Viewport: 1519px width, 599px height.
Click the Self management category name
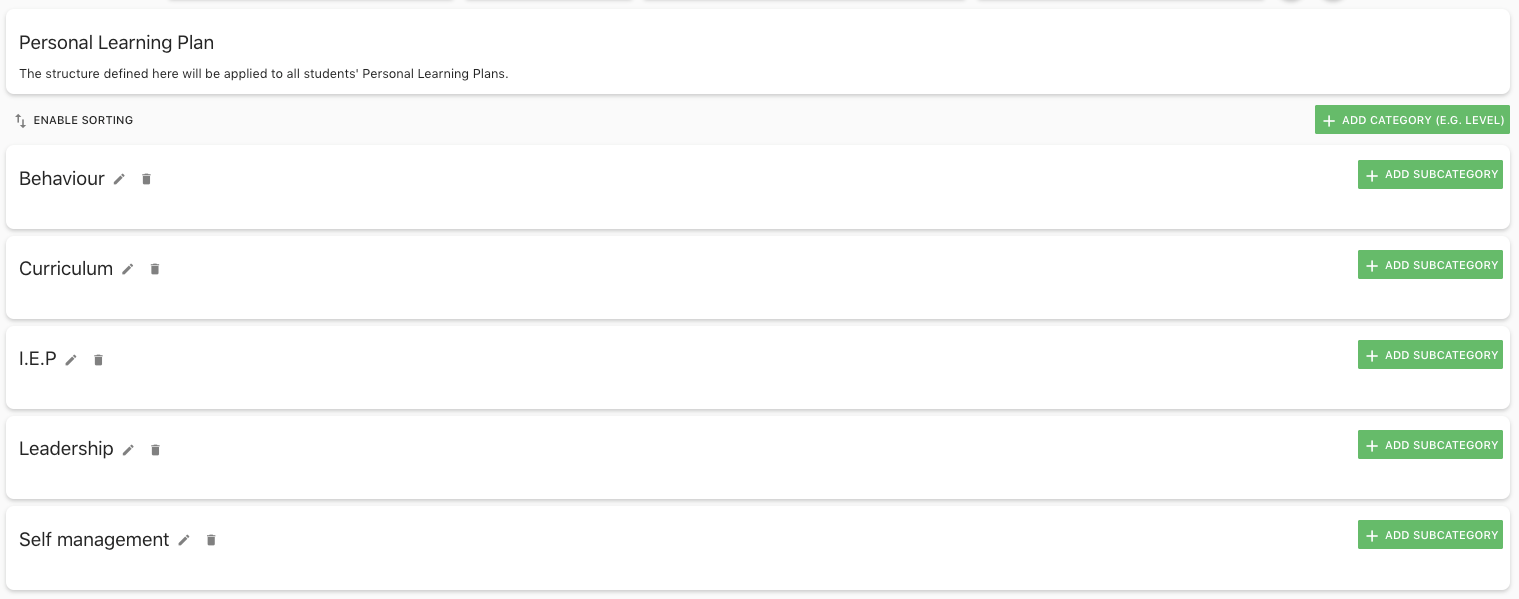(x=94, y=540)
